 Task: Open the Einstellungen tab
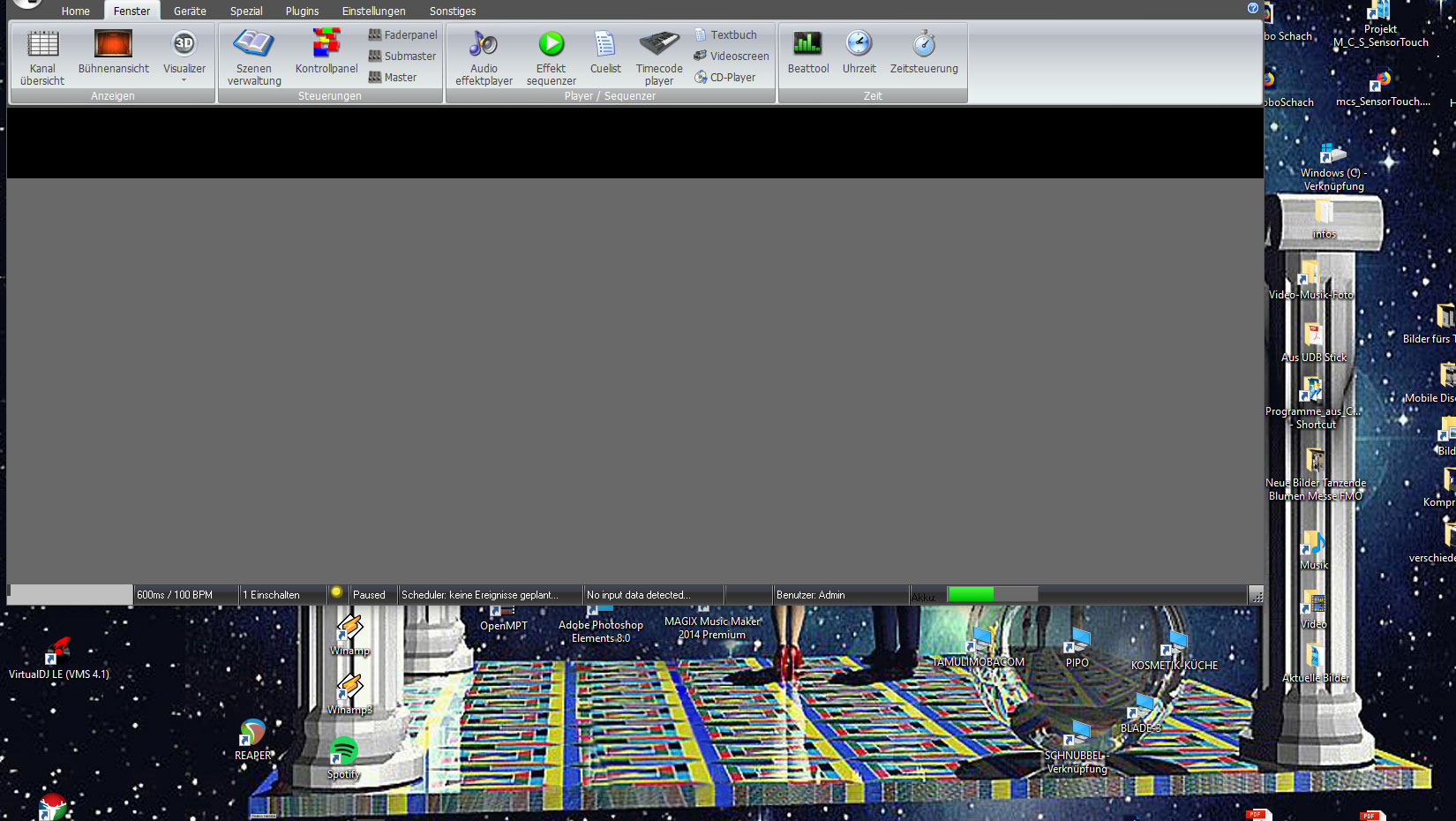click(373, 11)
